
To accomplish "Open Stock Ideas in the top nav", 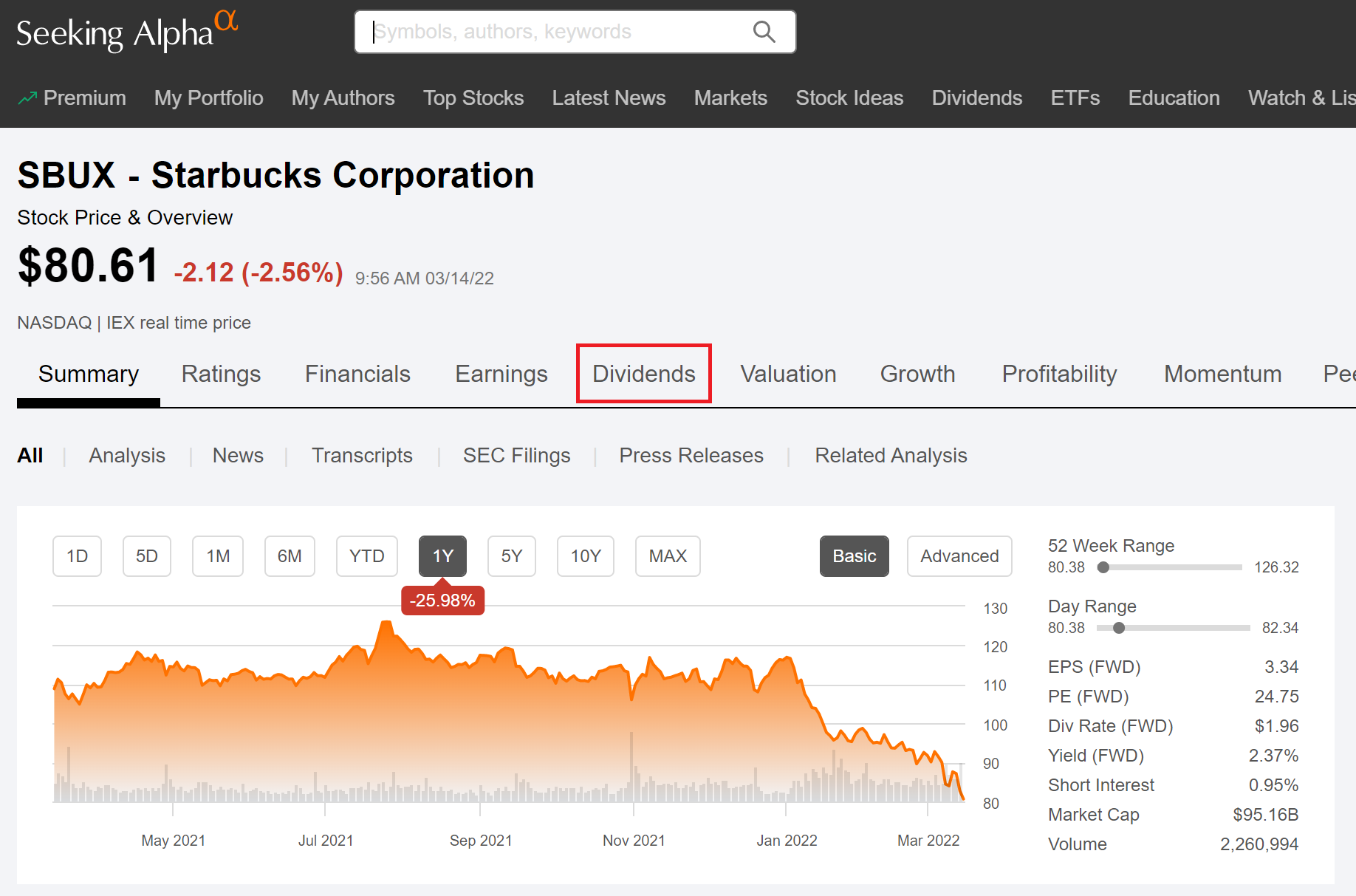I will (x=849, y=98).
